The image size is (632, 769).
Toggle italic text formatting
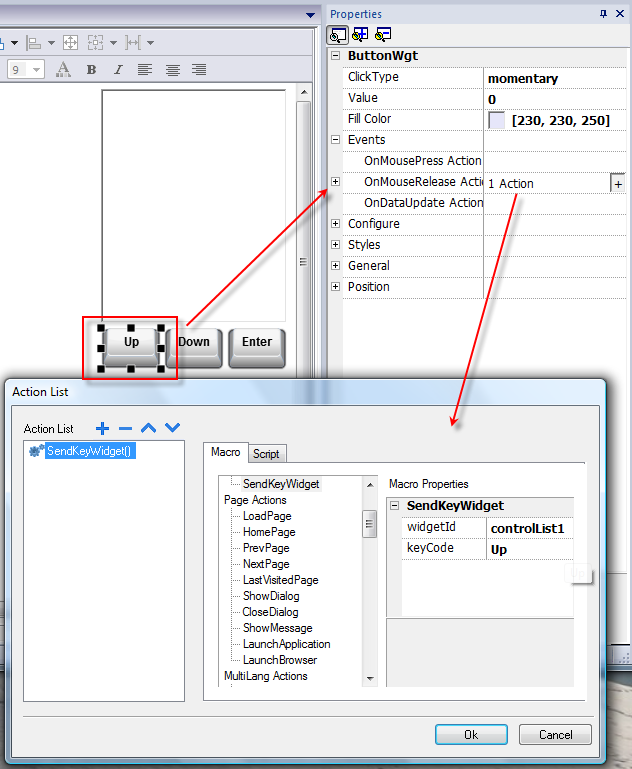click(x=118, y=69)
